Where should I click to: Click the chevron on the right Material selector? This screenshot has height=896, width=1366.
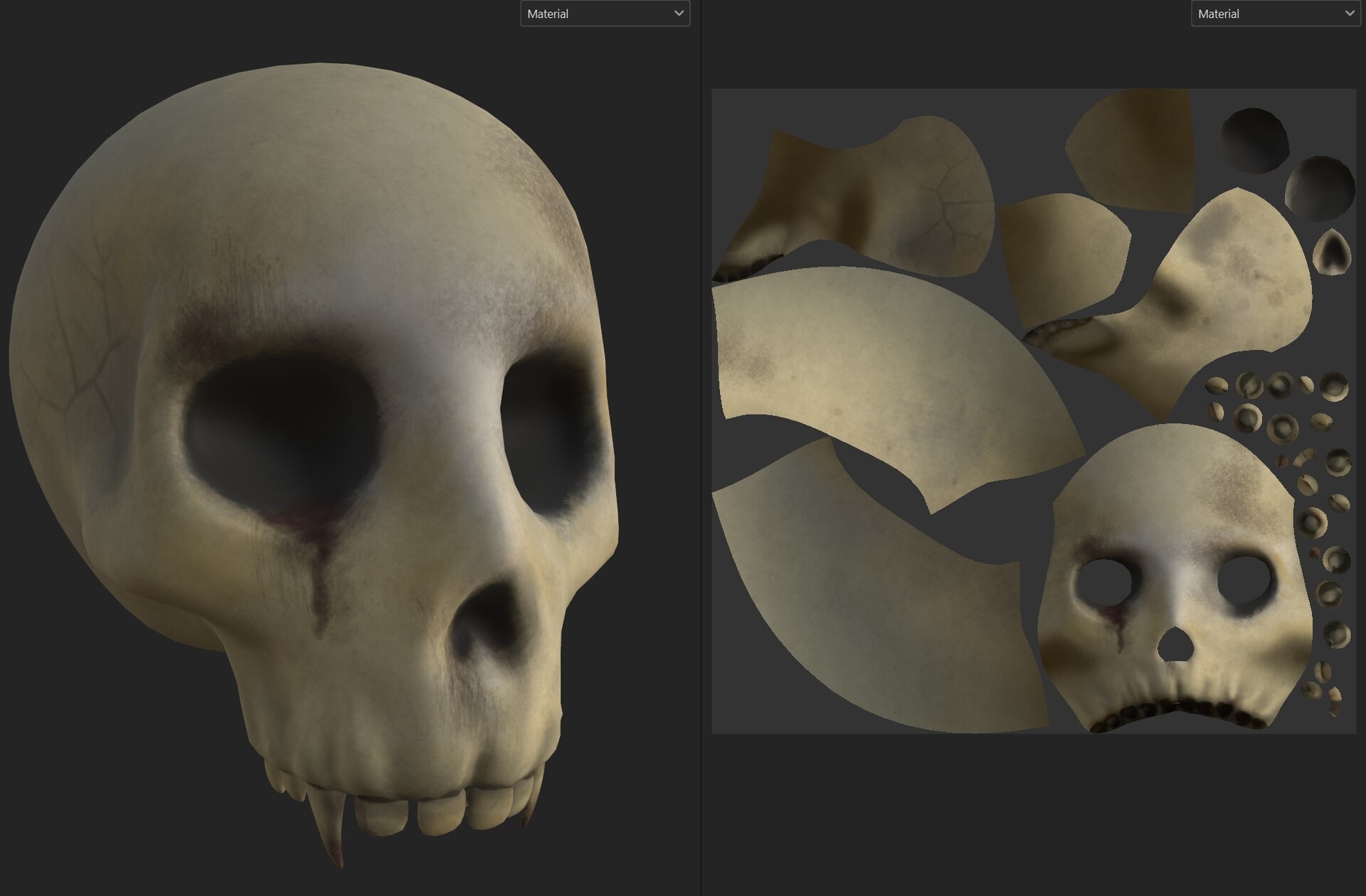[1350, 14]
